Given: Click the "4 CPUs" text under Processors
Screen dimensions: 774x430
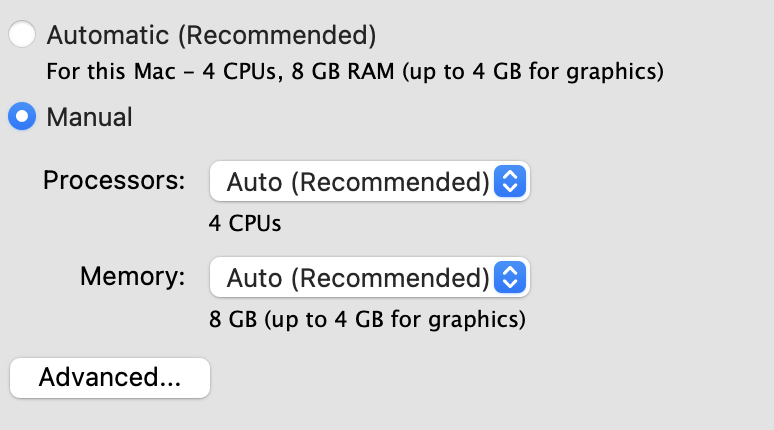Looking at the screenshot, I should [245, 223].
